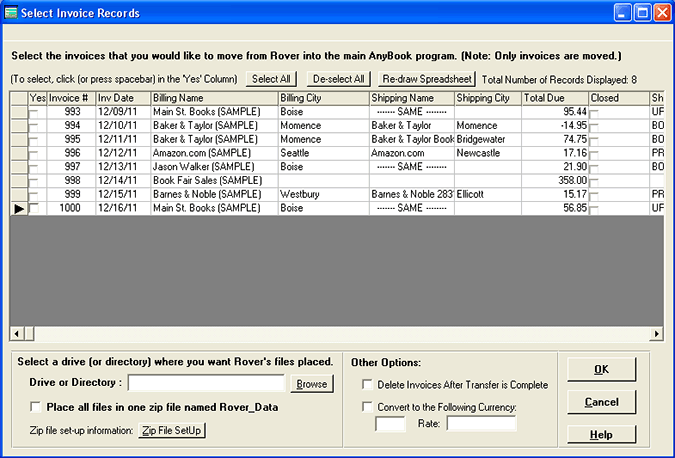Click the currency Rate input field
Image resolution: width=675 pixels, height=458 pixels.
[x=481, y=424]
